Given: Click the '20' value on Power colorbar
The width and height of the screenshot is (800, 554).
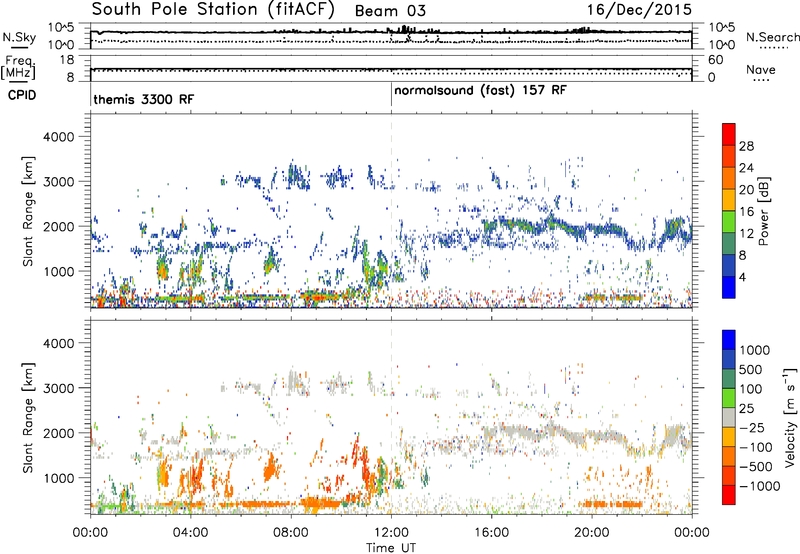Looking at the screenshot, I should coord(746,190).
